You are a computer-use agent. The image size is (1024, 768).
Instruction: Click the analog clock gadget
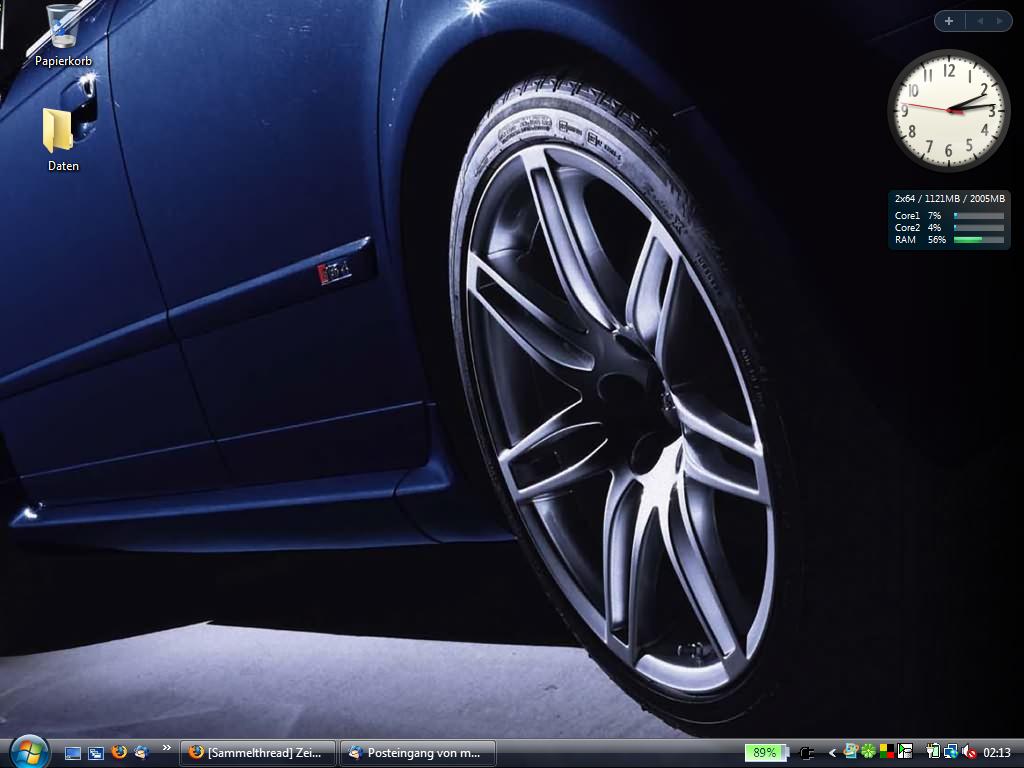[x=948, y=110]
